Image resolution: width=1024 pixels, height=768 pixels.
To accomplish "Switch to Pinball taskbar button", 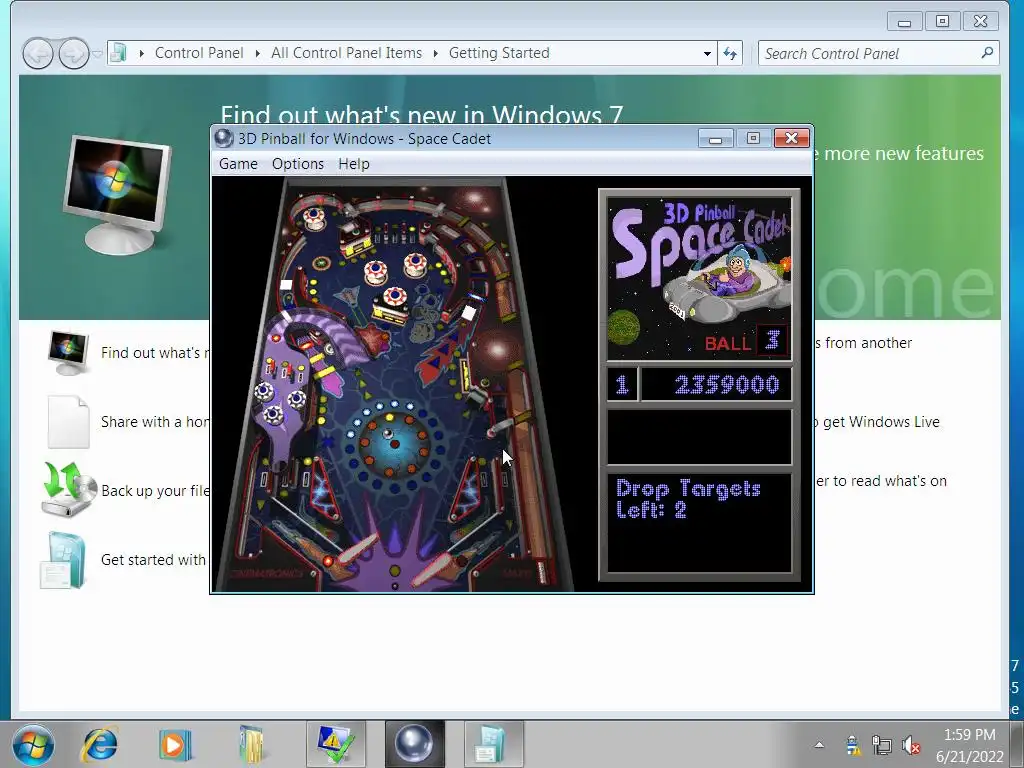I will 415,744.
